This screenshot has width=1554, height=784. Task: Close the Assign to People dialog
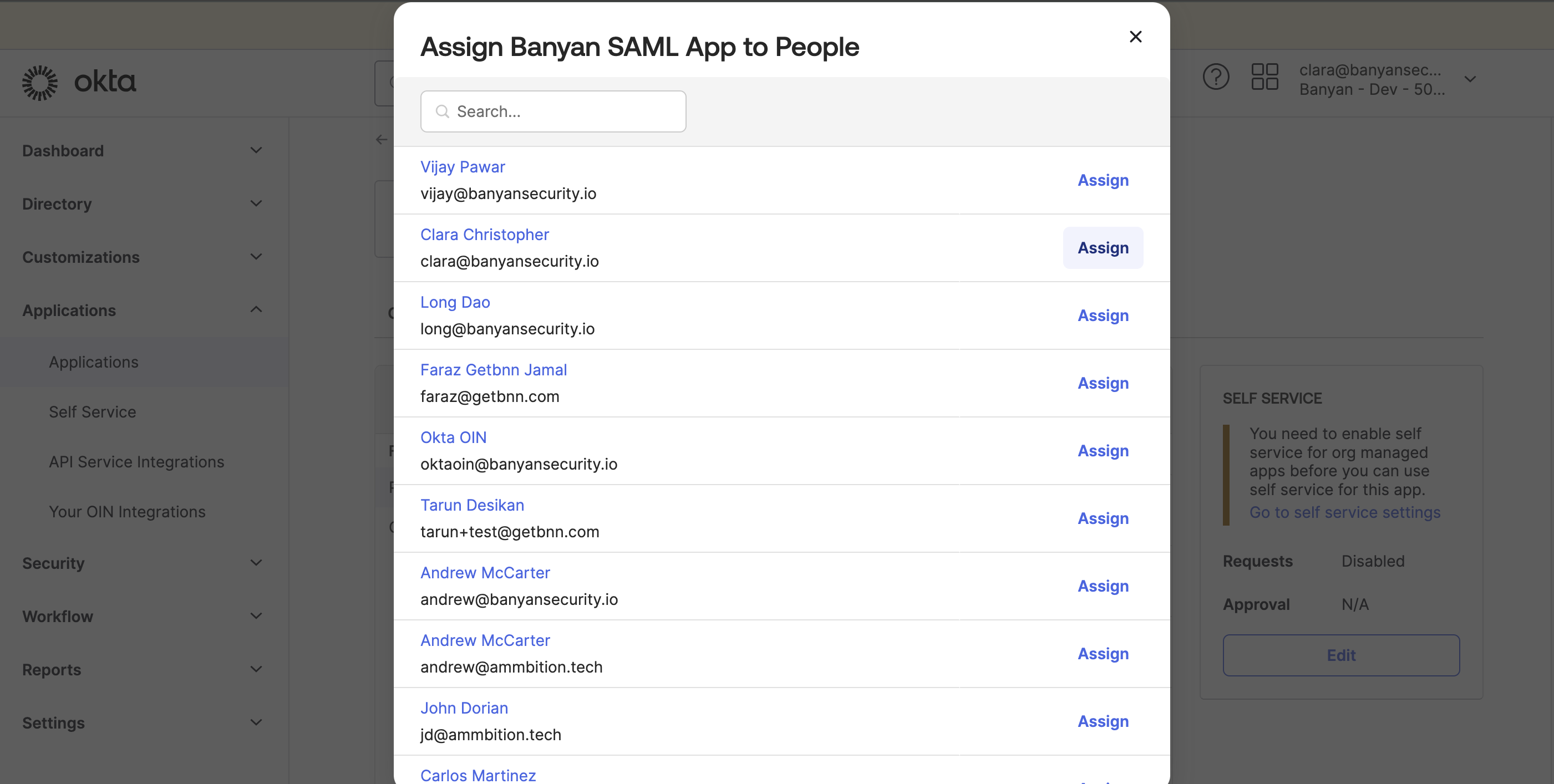[1135, 37]
